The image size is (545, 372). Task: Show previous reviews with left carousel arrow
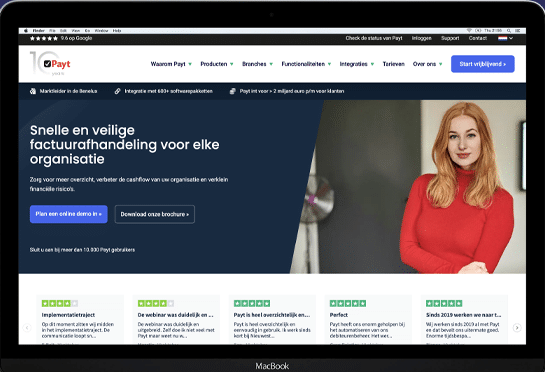coord(27,327)
